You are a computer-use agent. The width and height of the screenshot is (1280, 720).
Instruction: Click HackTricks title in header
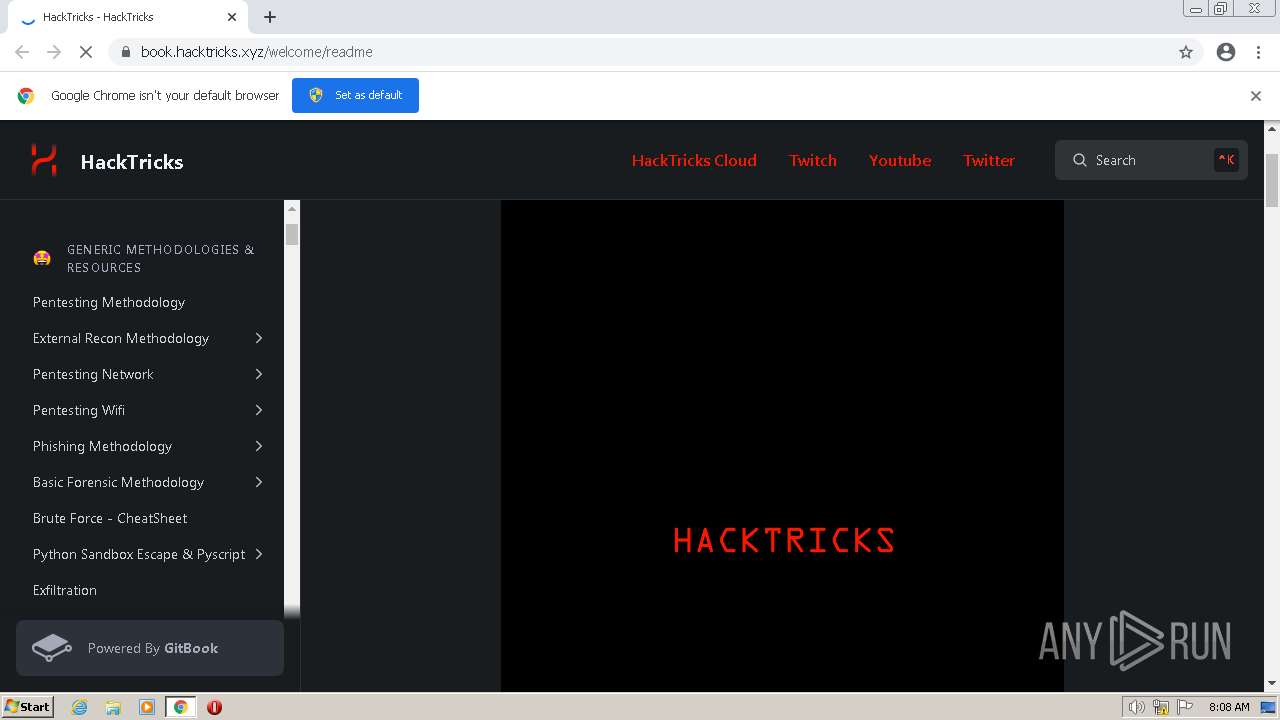click(x=132, y=162)
